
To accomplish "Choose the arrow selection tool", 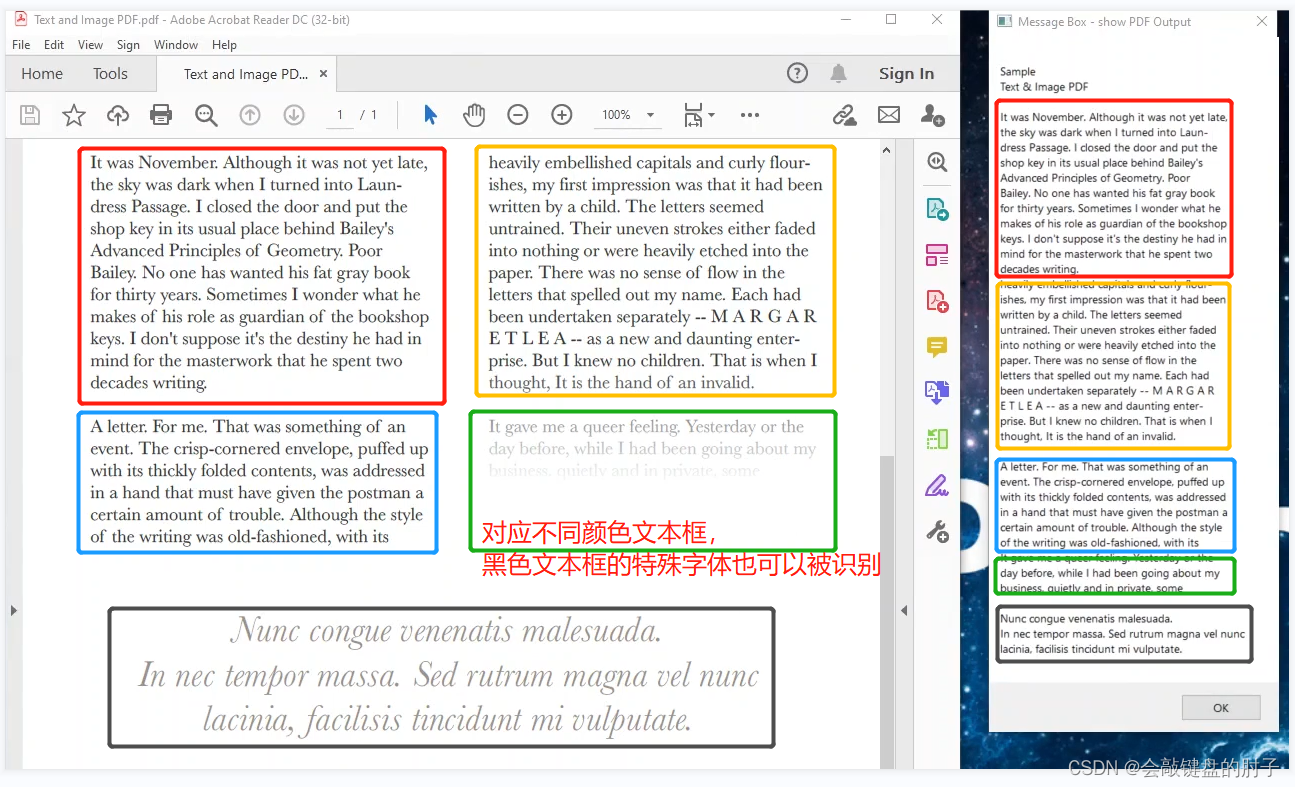I will [430, 115].
